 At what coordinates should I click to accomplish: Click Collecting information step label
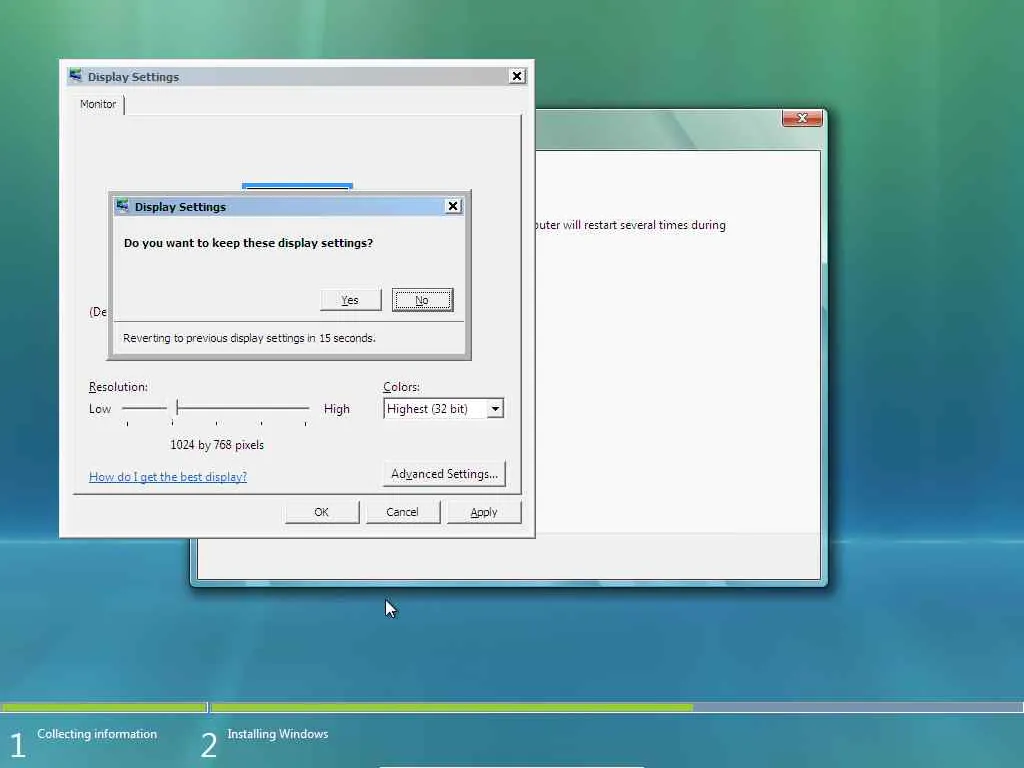click(x=97, y=734)
